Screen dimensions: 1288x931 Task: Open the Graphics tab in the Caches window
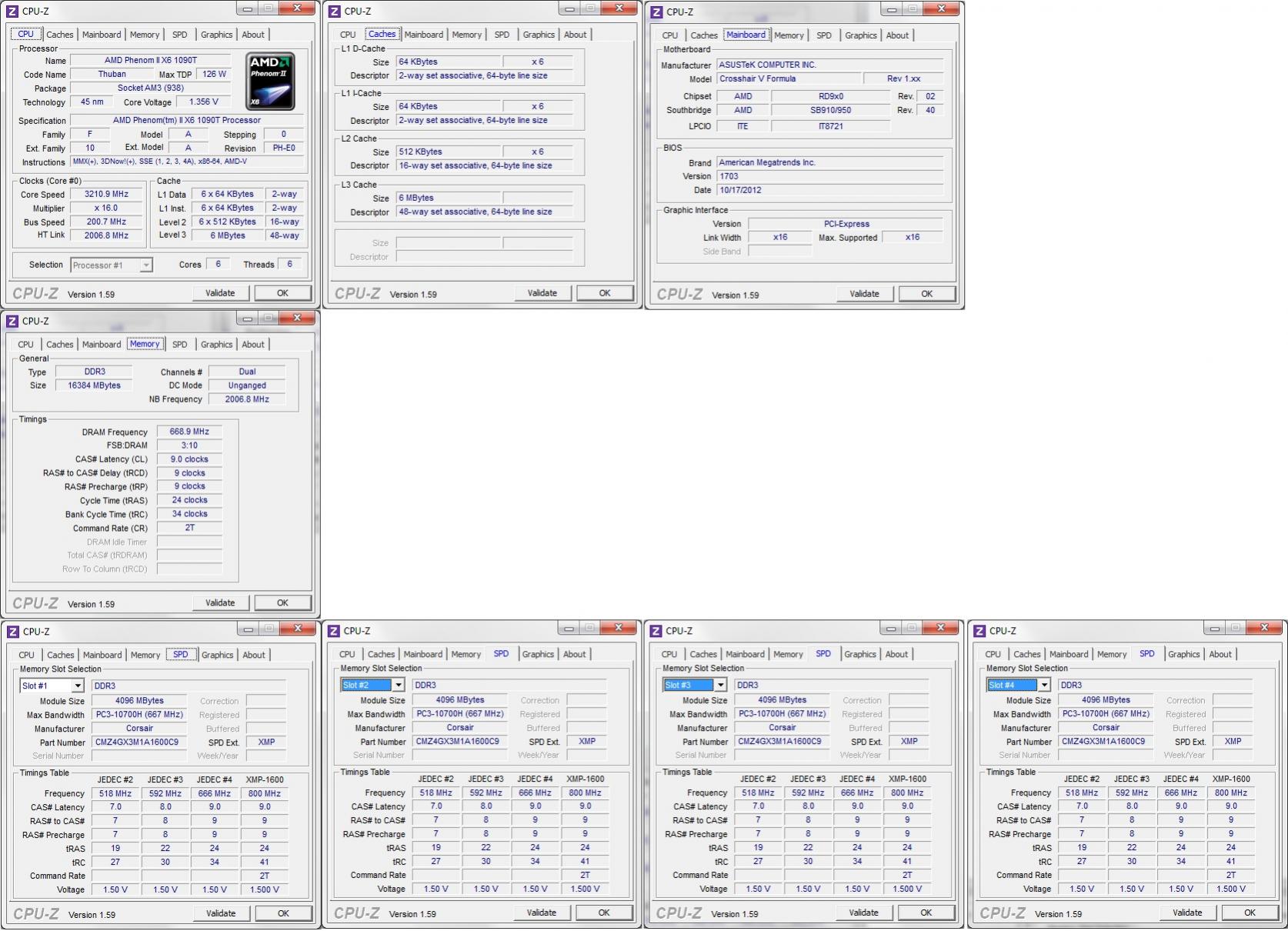(539, 35)
